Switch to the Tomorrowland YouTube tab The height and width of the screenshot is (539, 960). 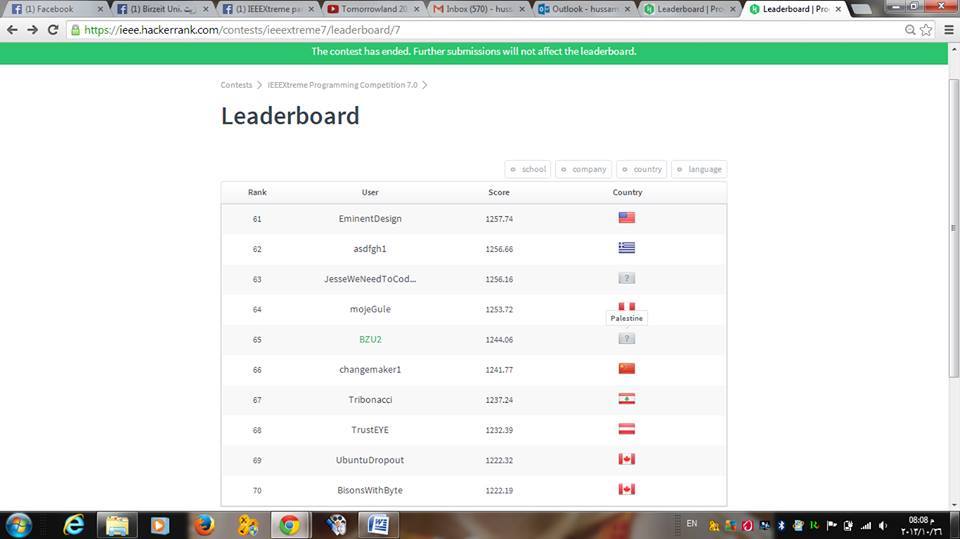pyautogui.click(x=370, y=9)
